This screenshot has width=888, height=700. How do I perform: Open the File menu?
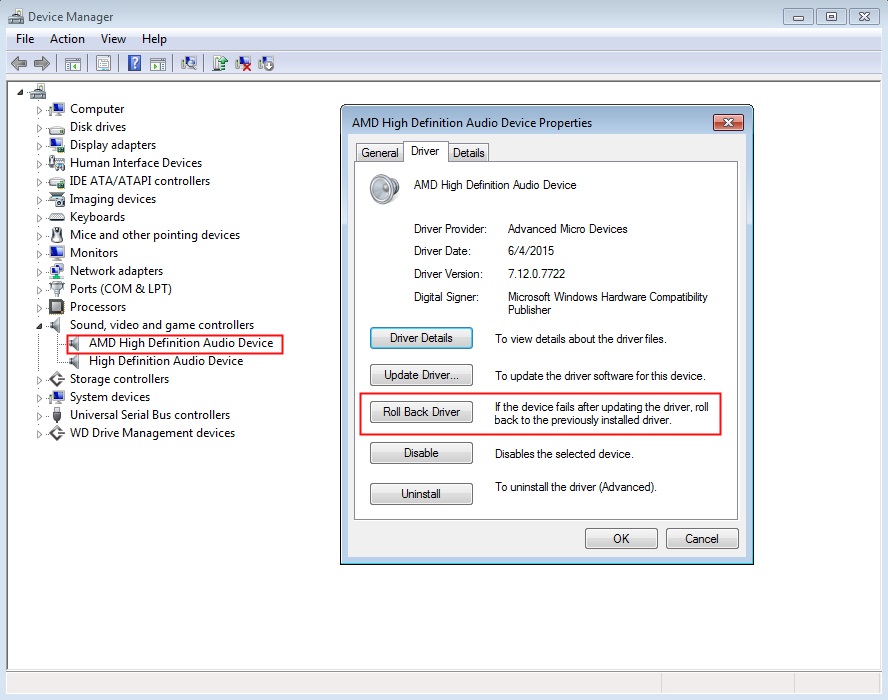(25, 39)
